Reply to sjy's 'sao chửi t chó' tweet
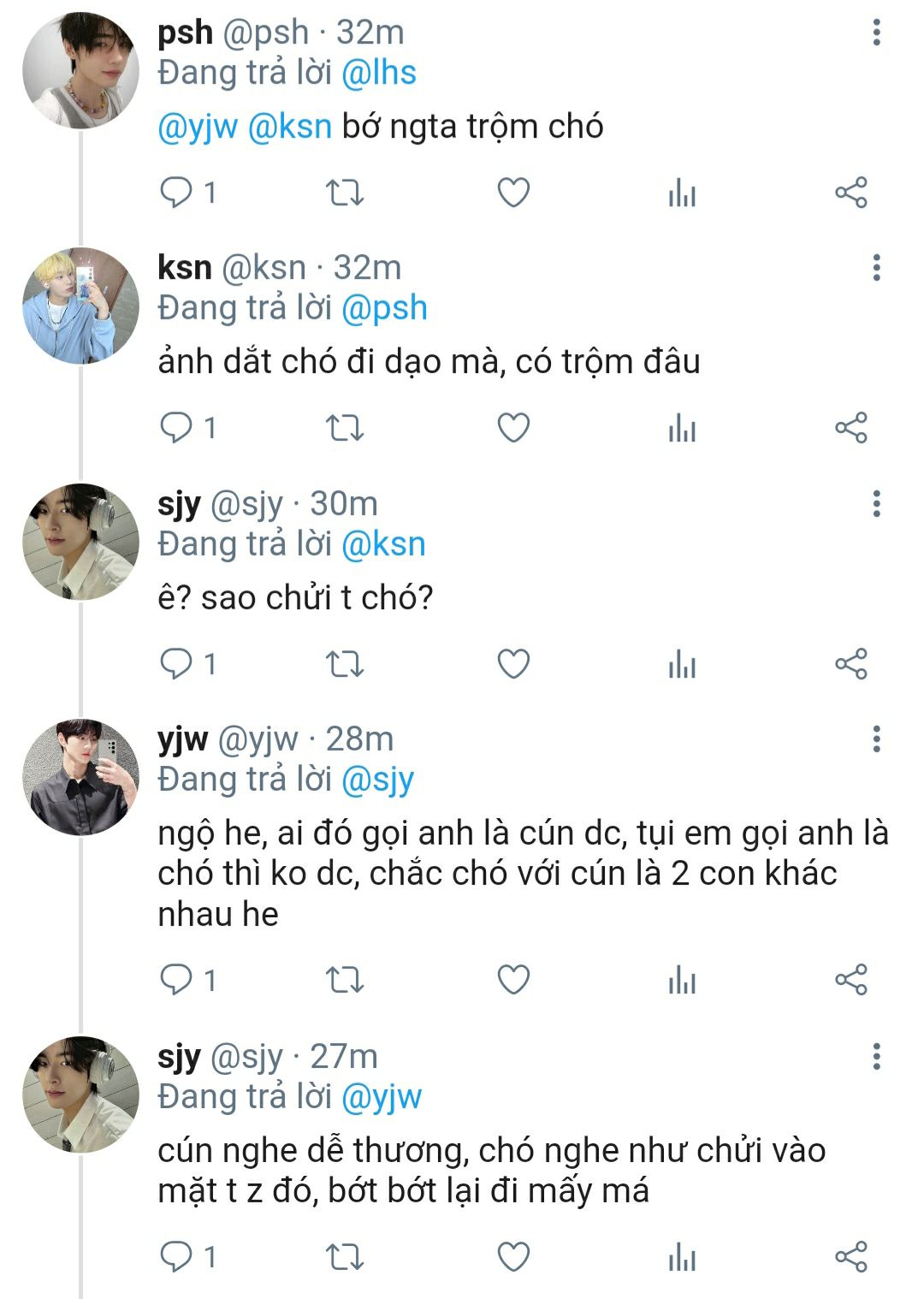The image size is (924, 1299). 177,664
